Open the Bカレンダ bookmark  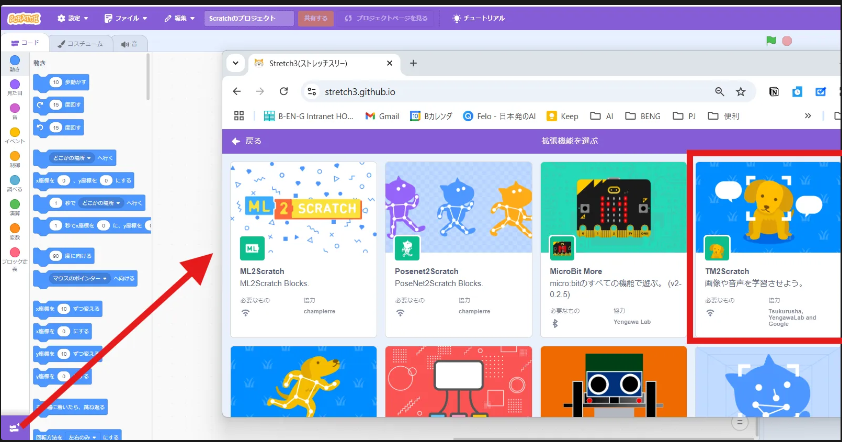tap(431, 116)
